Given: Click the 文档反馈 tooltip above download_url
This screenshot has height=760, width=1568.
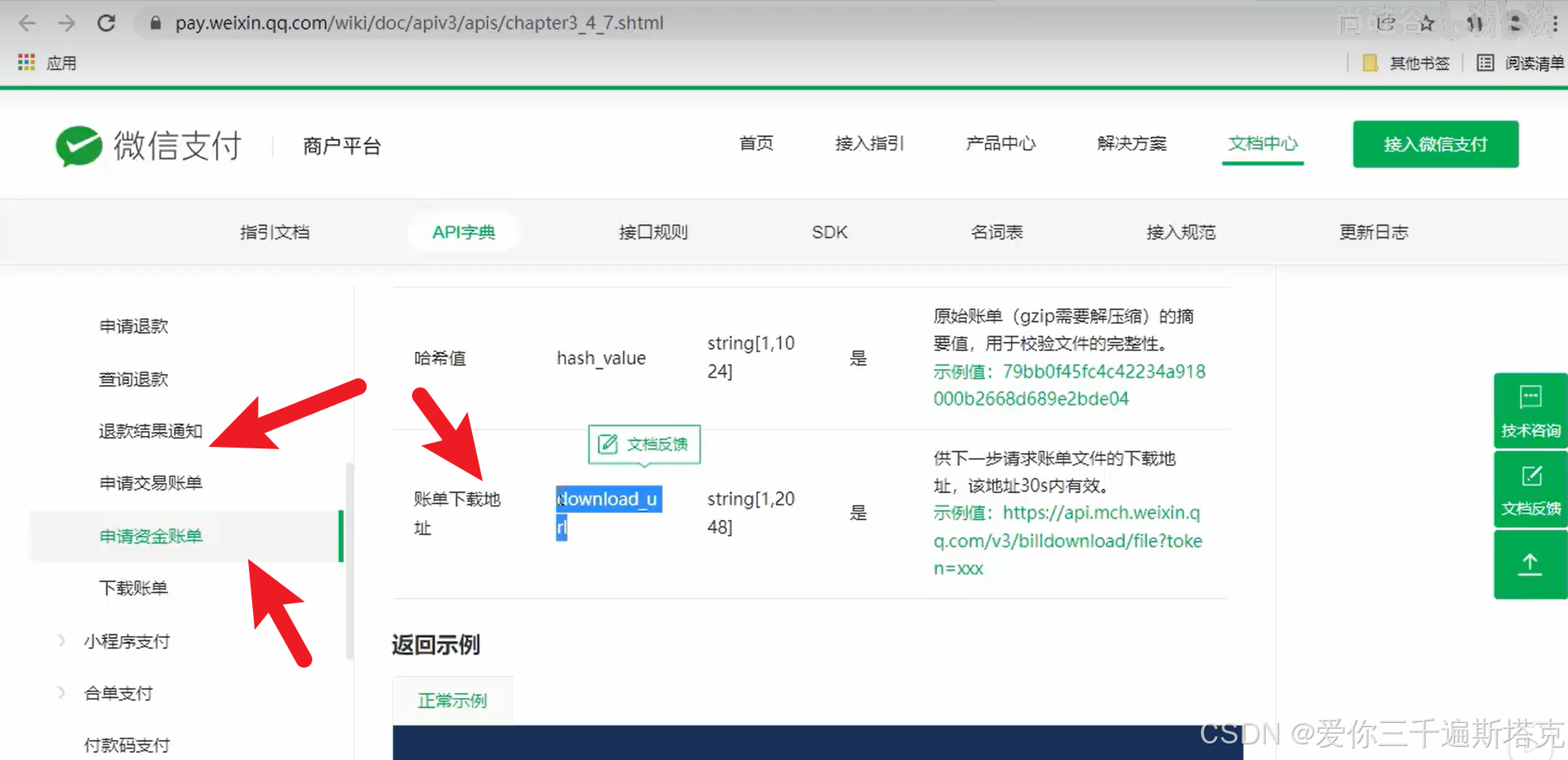Looking at the screenshot, I should click(x=644, y=444).
